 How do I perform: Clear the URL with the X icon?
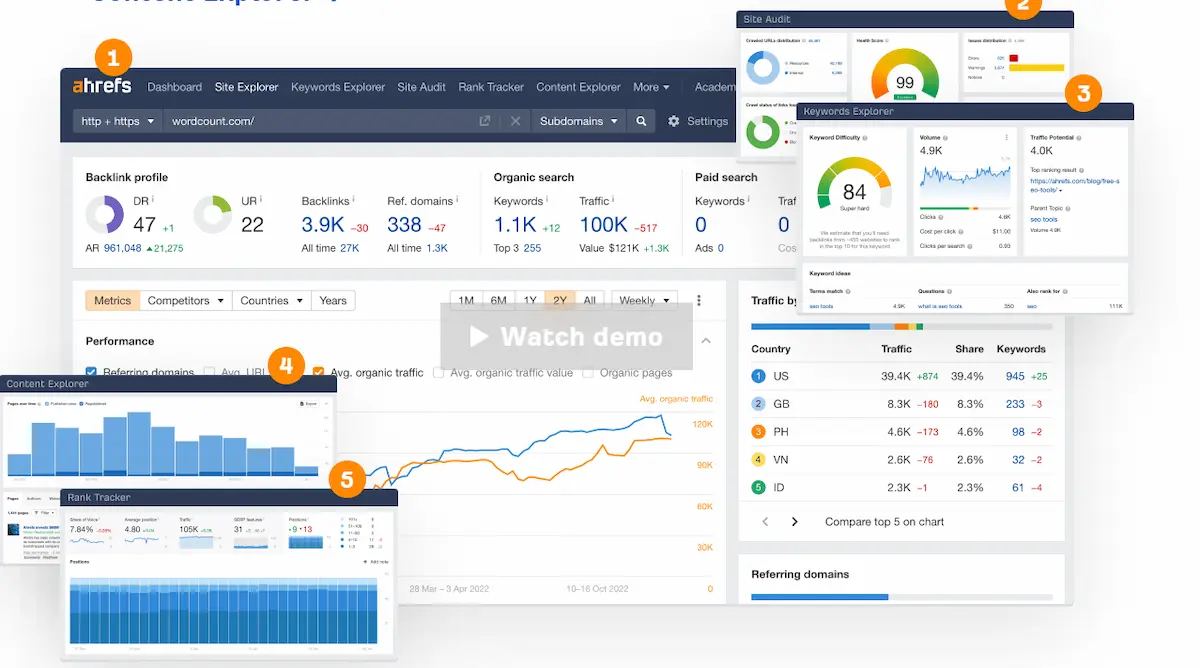pyautogui.click(x=515, y=121)
